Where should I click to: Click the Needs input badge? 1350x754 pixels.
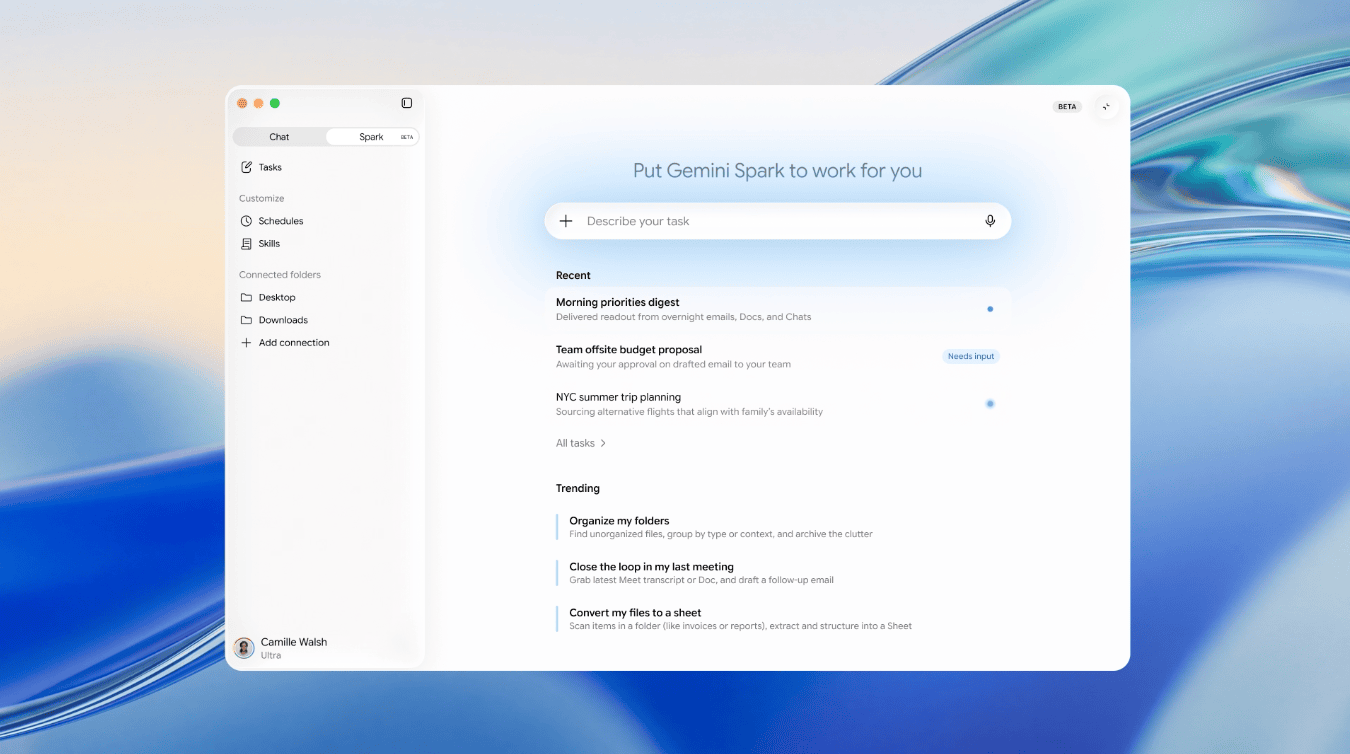pos(971,356)
